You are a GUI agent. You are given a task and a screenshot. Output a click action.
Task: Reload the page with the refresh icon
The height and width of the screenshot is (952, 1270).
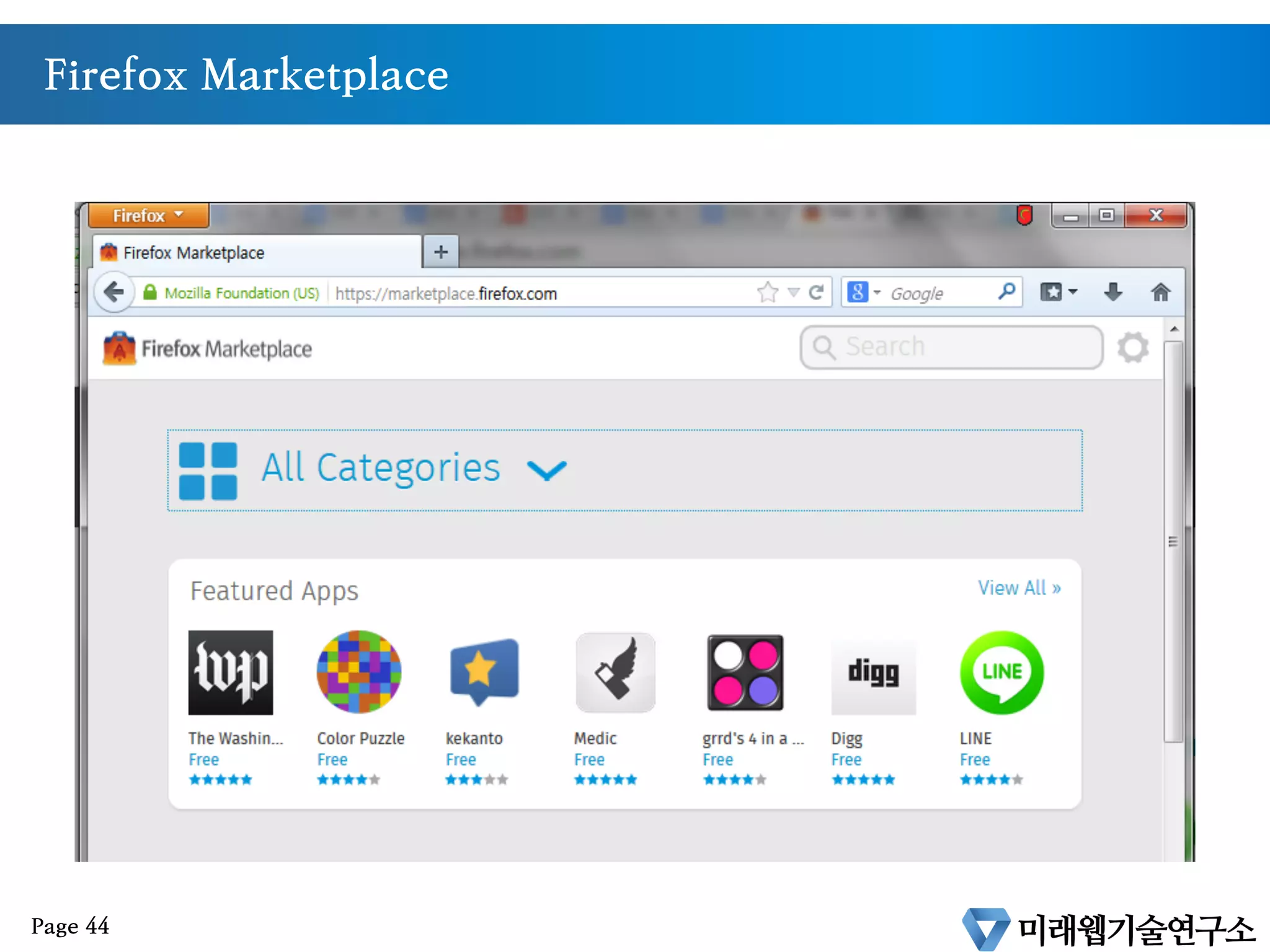[816, 292]
